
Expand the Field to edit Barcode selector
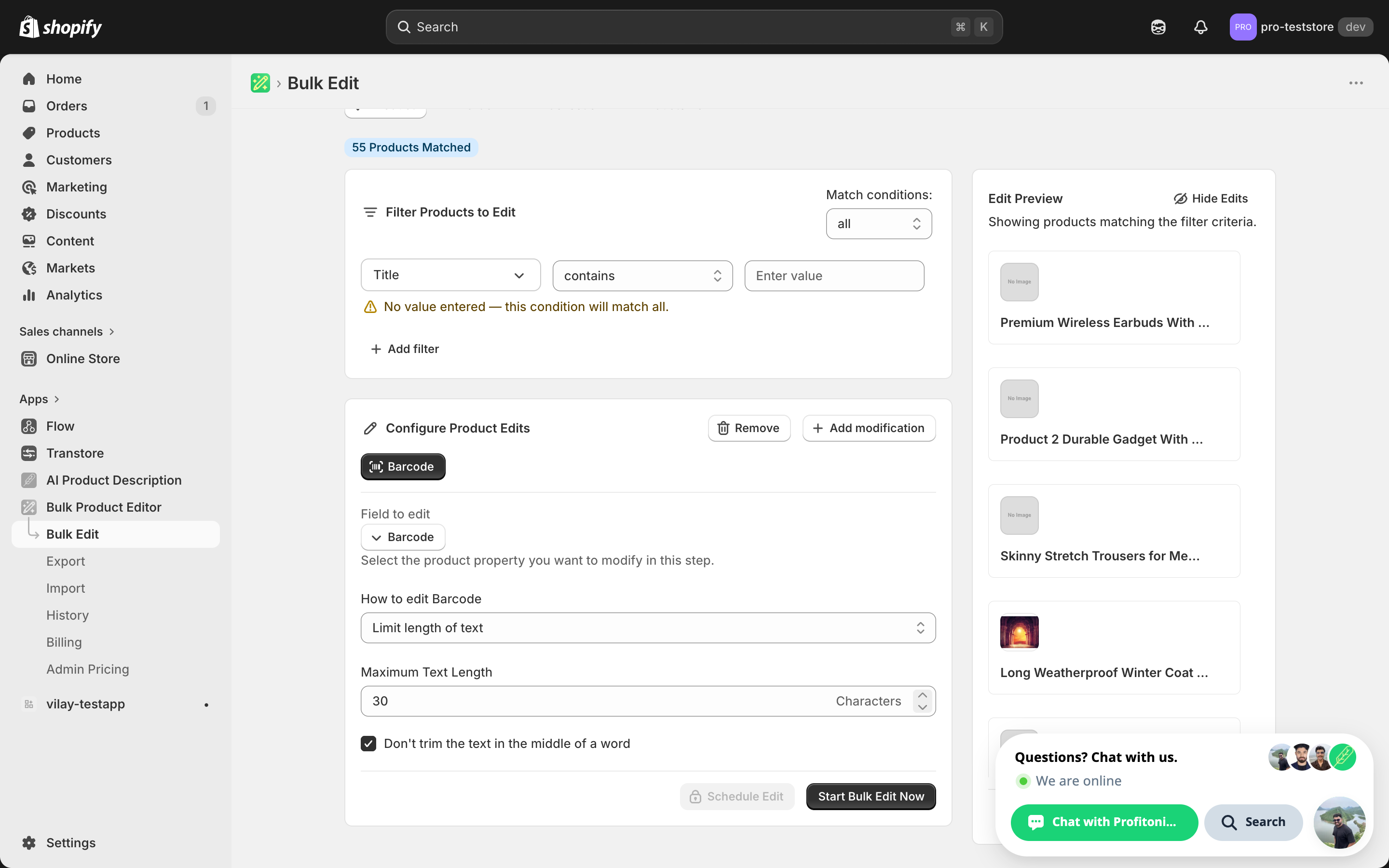tap(403, 537)
